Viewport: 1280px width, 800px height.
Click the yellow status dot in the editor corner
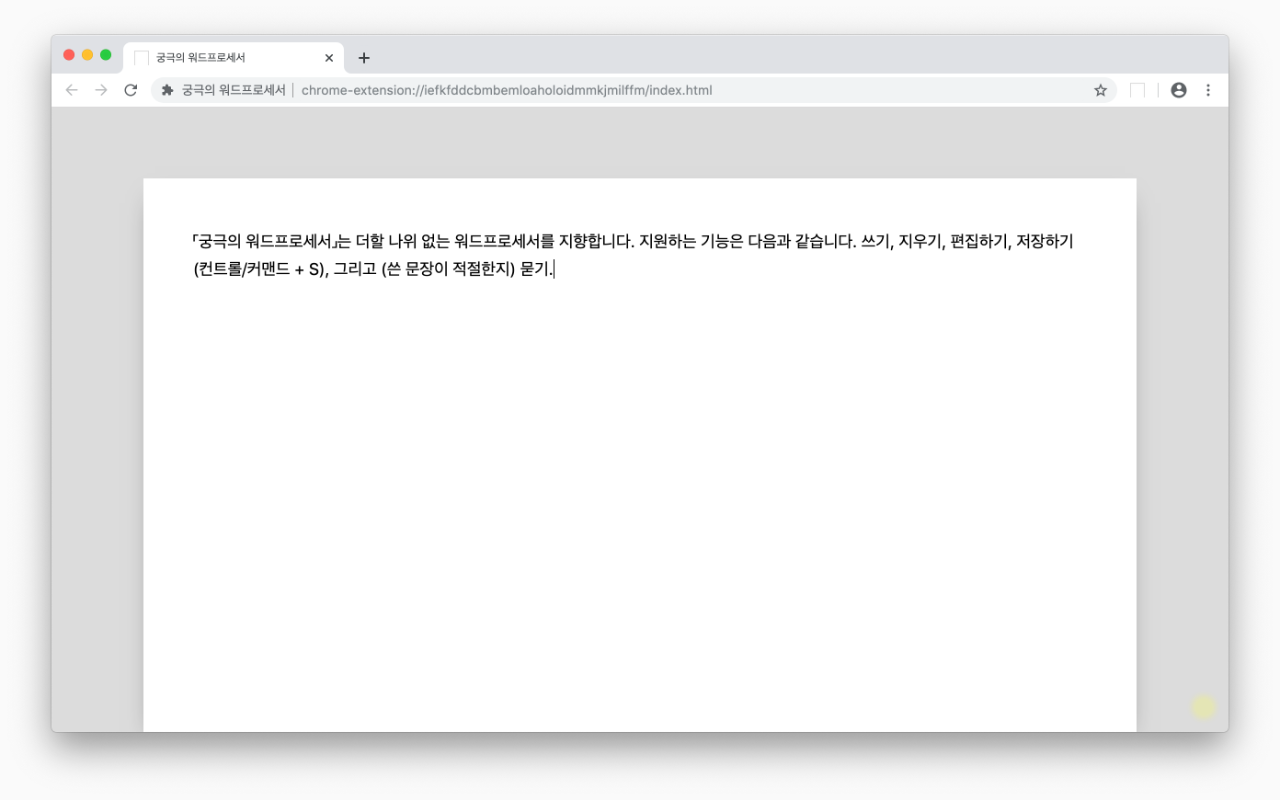tap(1204, 706)
